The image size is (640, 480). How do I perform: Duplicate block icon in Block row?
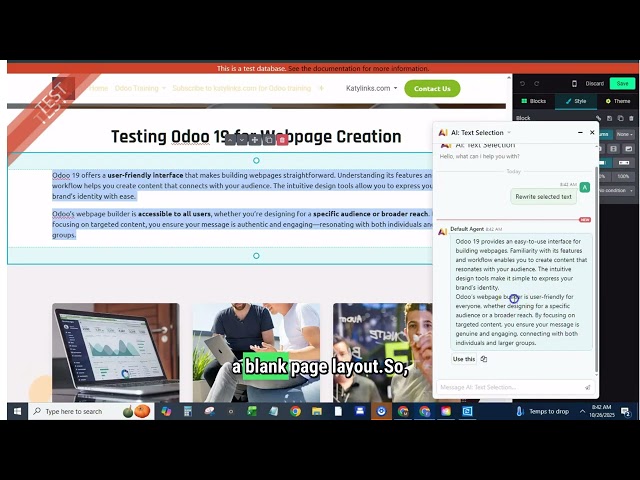[x=620, y=118]
